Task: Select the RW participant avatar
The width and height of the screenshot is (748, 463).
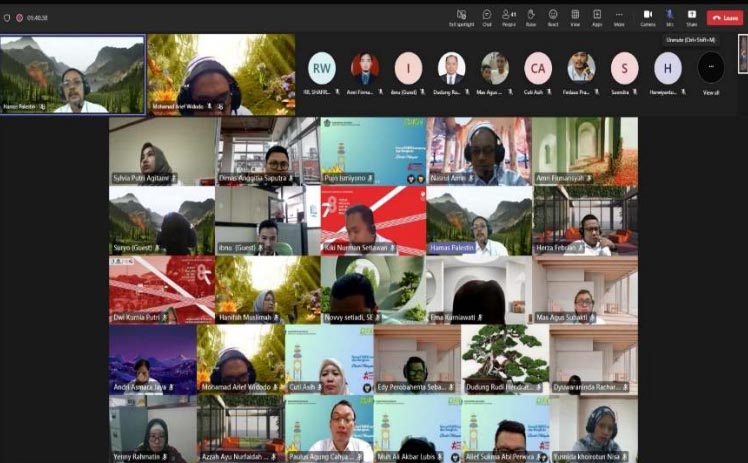Action: point(321,67)
